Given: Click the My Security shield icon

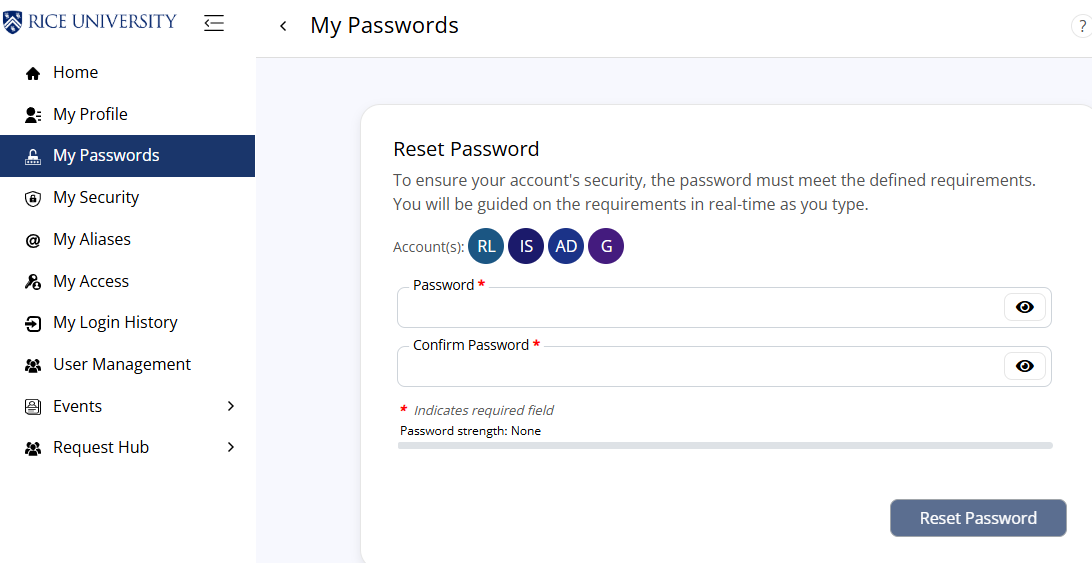Looking at the screenshot, I should click(33, 198).
